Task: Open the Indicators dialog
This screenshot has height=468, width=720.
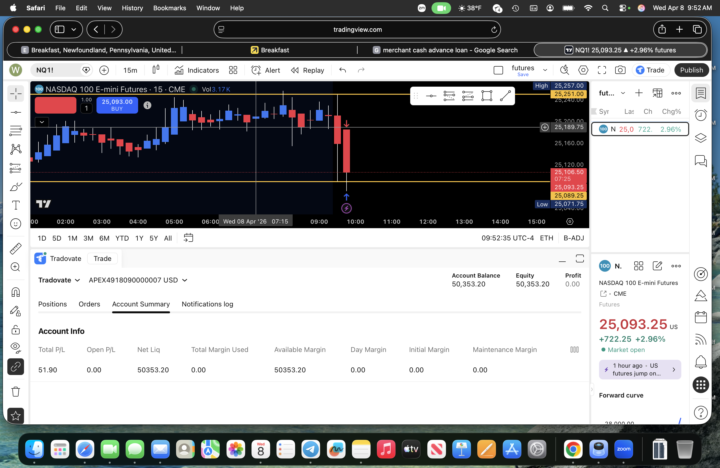Action: click(197, 70)
